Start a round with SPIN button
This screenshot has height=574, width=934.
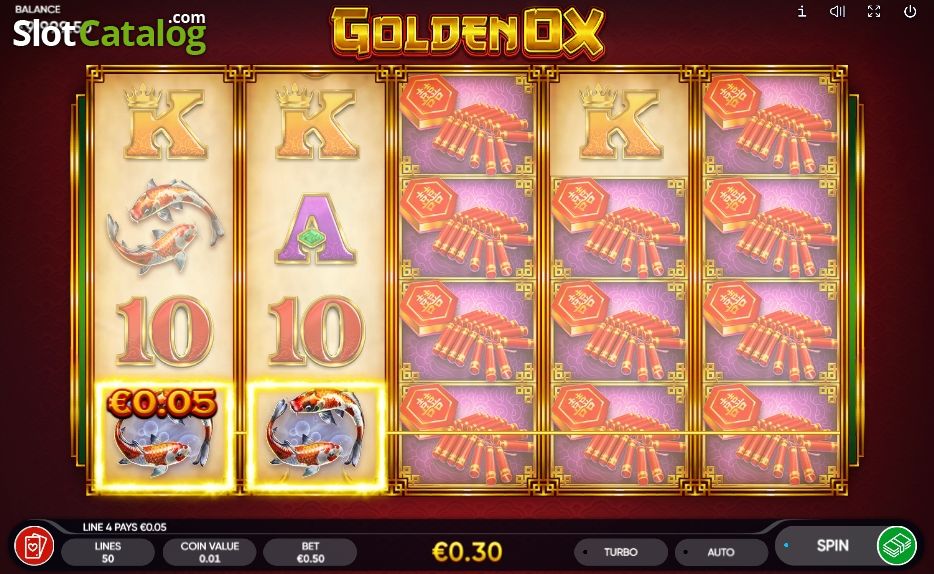coord(832,545)
